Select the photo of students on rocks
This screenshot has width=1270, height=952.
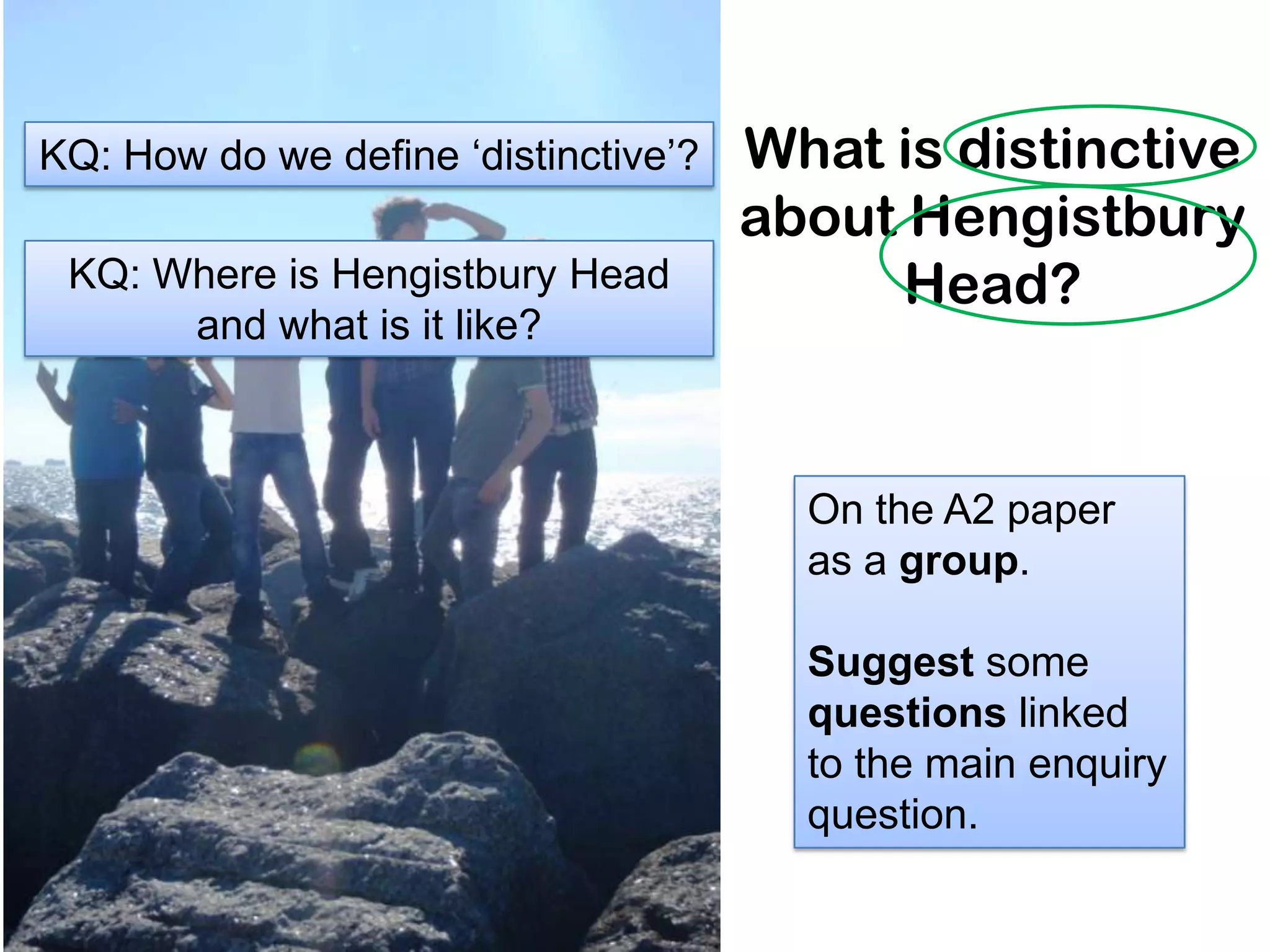pyautogui.click(x=362, y=476)
